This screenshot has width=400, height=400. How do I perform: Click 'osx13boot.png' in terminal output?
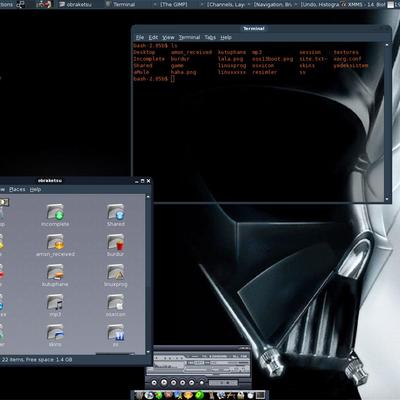tap(272, 59)
